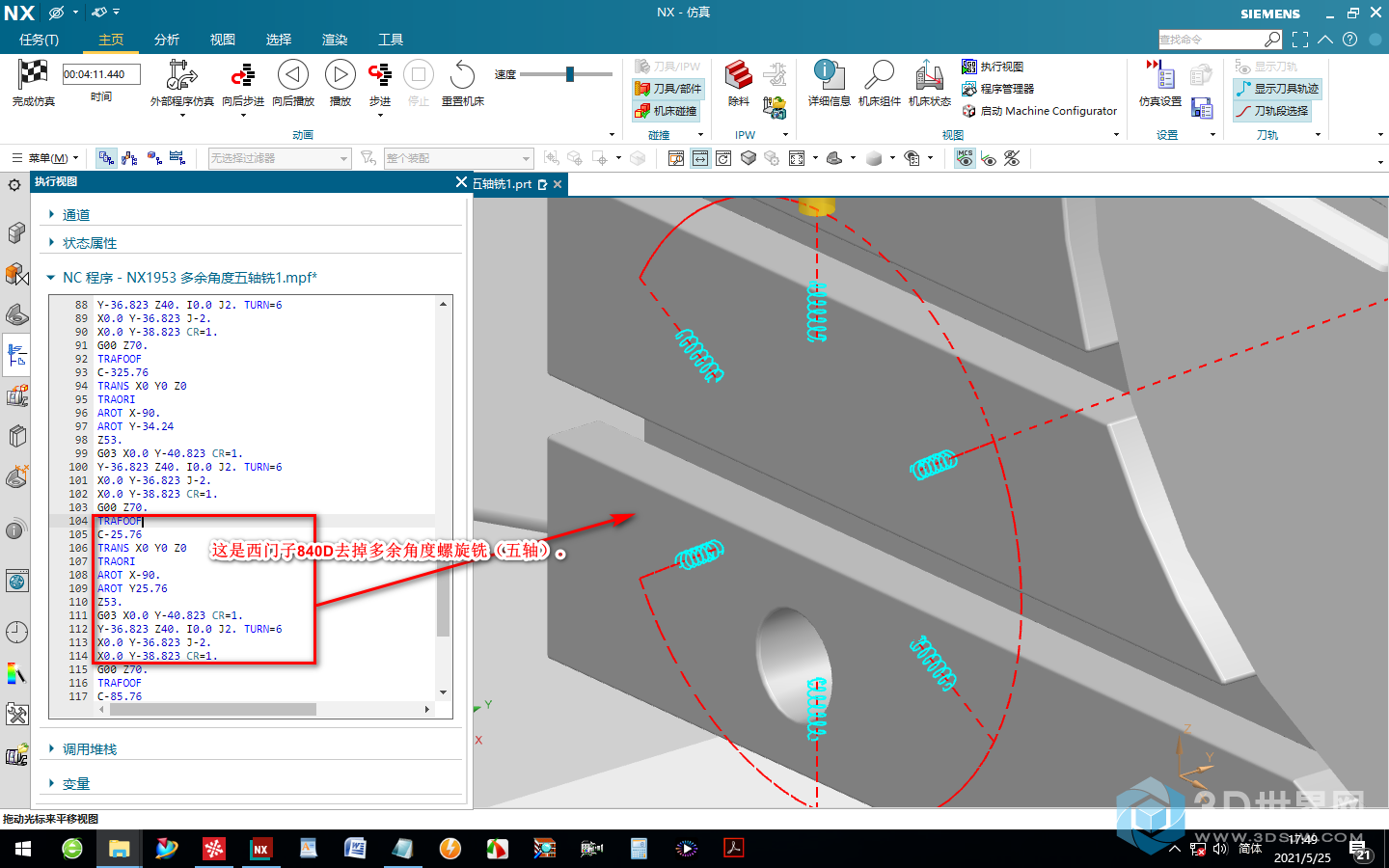Launch 启动 Machine Configurator
This screenshot has width=1389, height=868.
point(1040,111)
